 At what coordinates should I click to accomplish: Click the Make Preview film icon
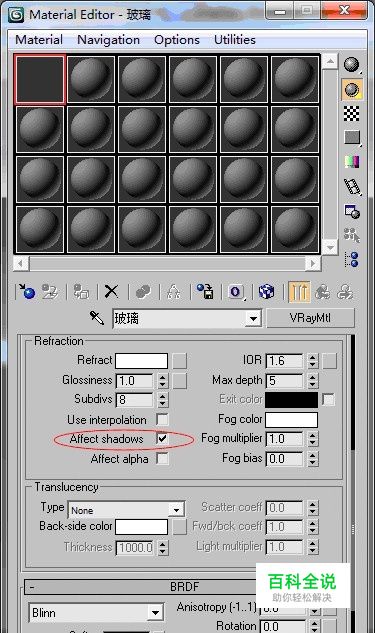point(352,187)
